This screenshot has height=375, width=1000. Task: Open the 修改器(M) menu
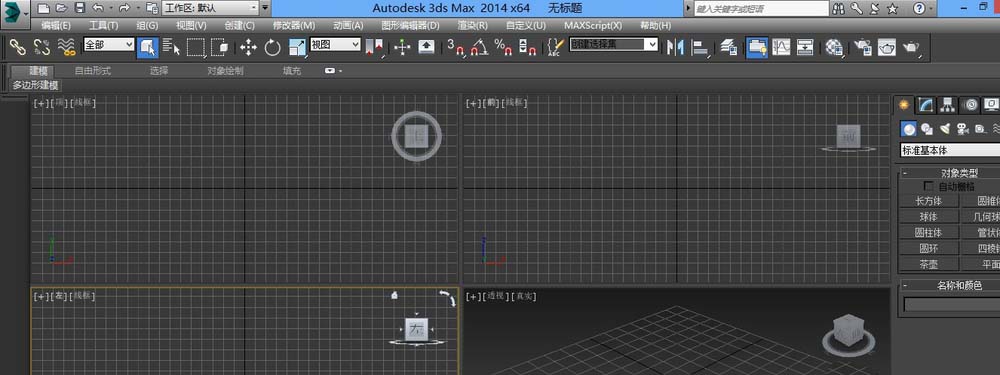coord(294,26)
